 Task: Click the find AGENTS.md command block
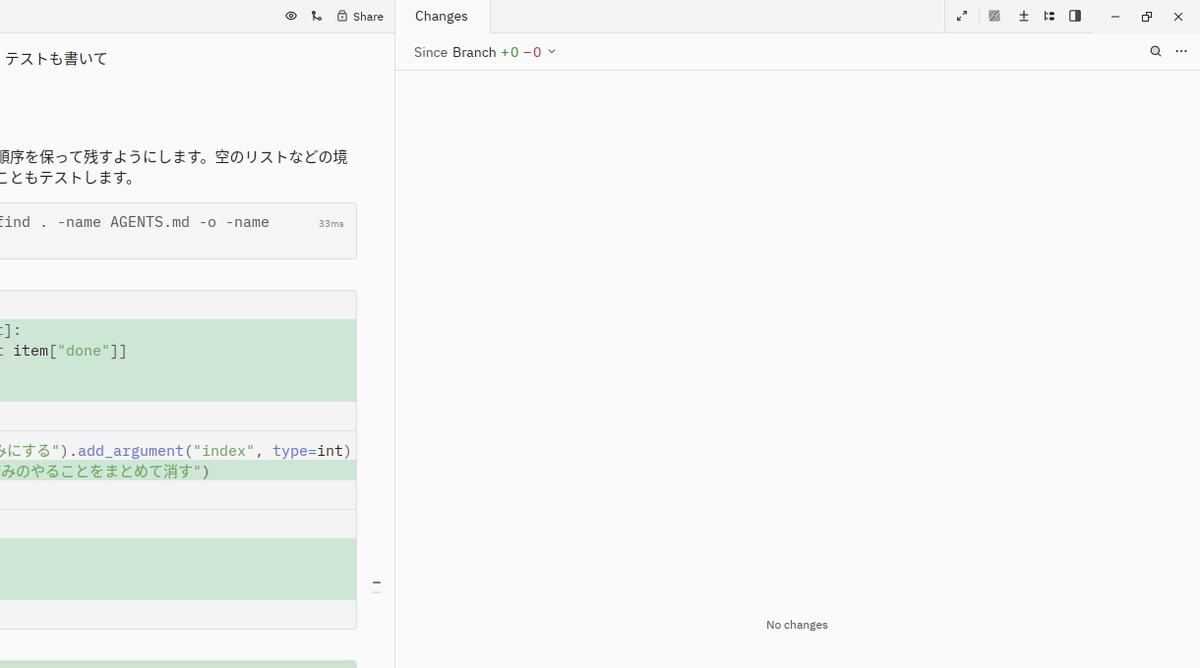tap(178, 231)
